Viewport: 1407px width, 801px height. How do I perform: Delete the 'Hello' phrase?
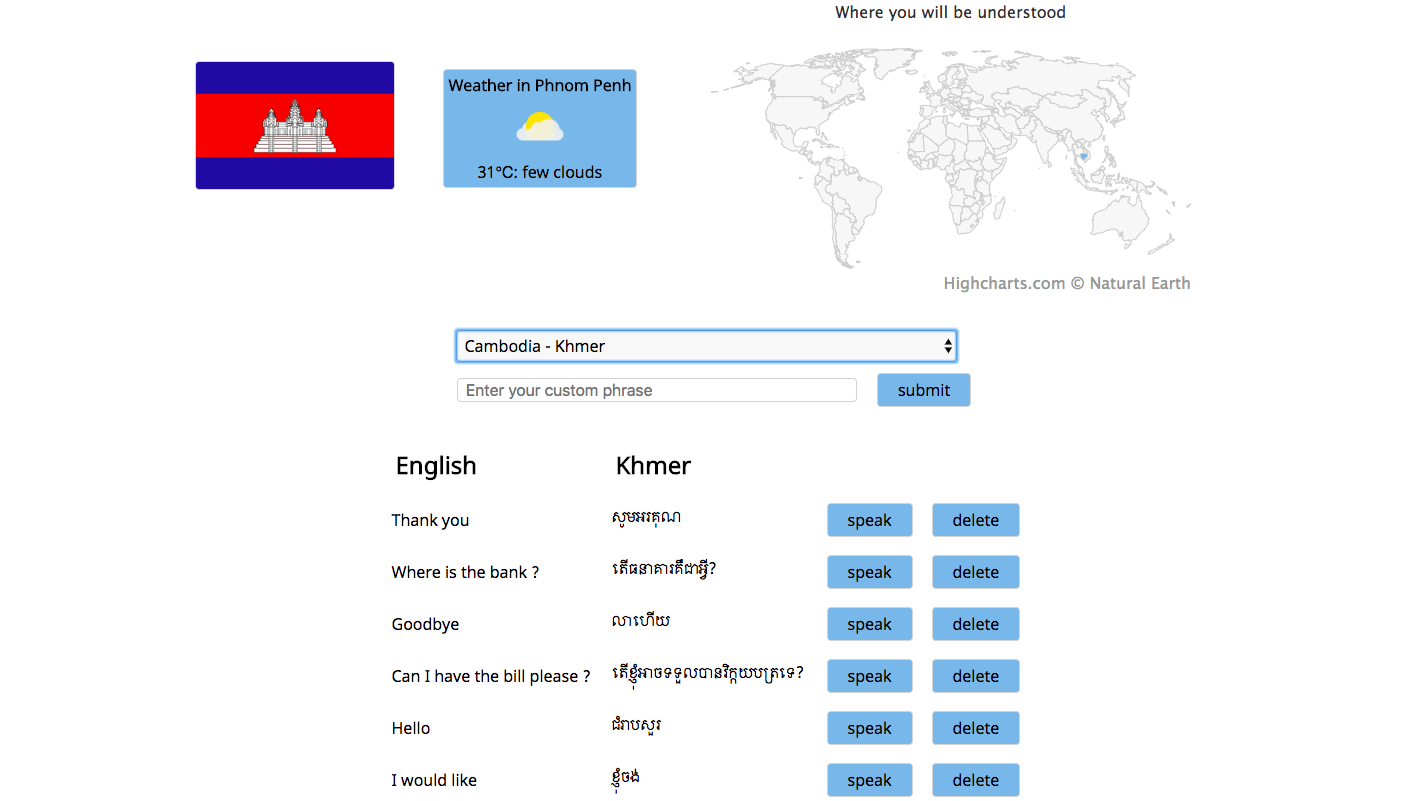(x=975, y=728)
